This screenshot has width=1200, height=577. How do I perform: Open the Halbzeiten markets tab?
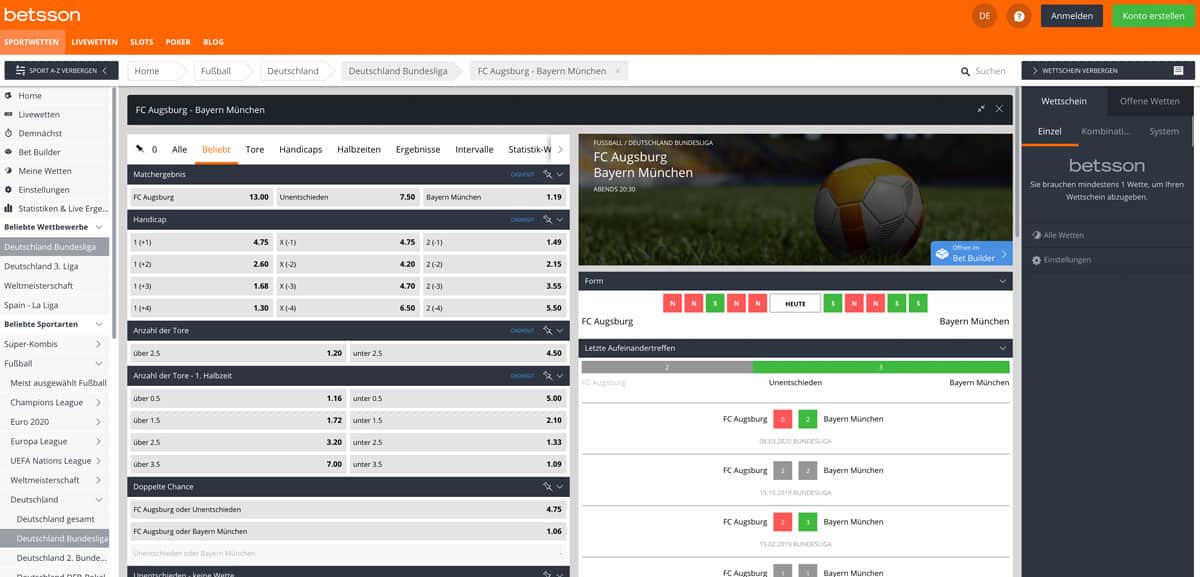tap(359, 149)
